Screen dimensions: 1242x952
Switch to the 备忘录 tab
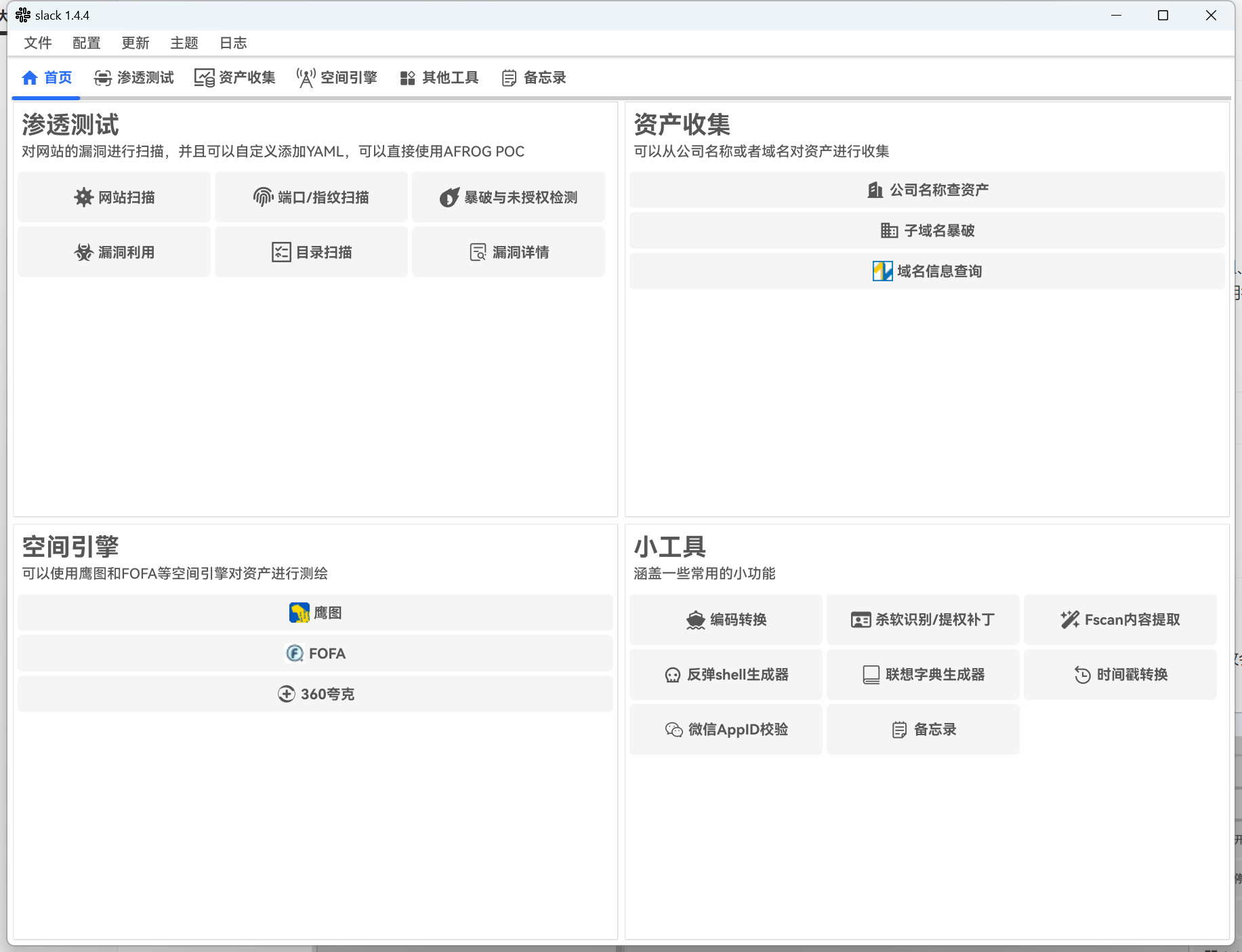[534, 78]
